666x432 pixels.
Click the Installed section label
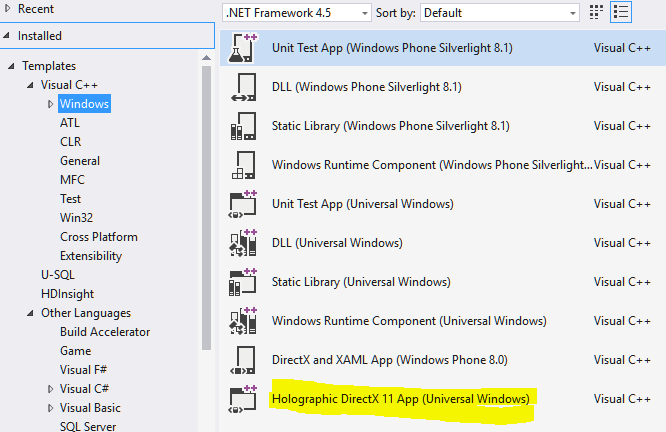click(x=40, y=36)
